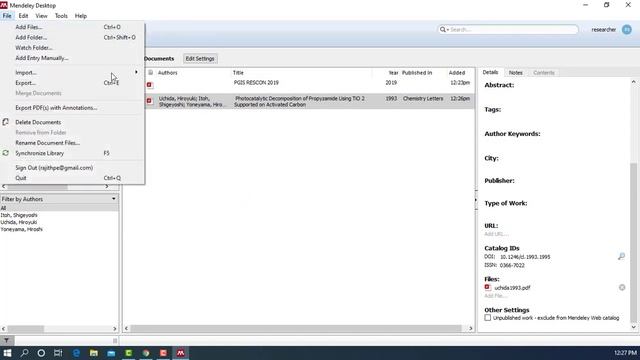The height and width of the screenshot is (360, 640).
Task: Switch to the Contents tab
Action: pyautogui.click(x=544, y=73)
